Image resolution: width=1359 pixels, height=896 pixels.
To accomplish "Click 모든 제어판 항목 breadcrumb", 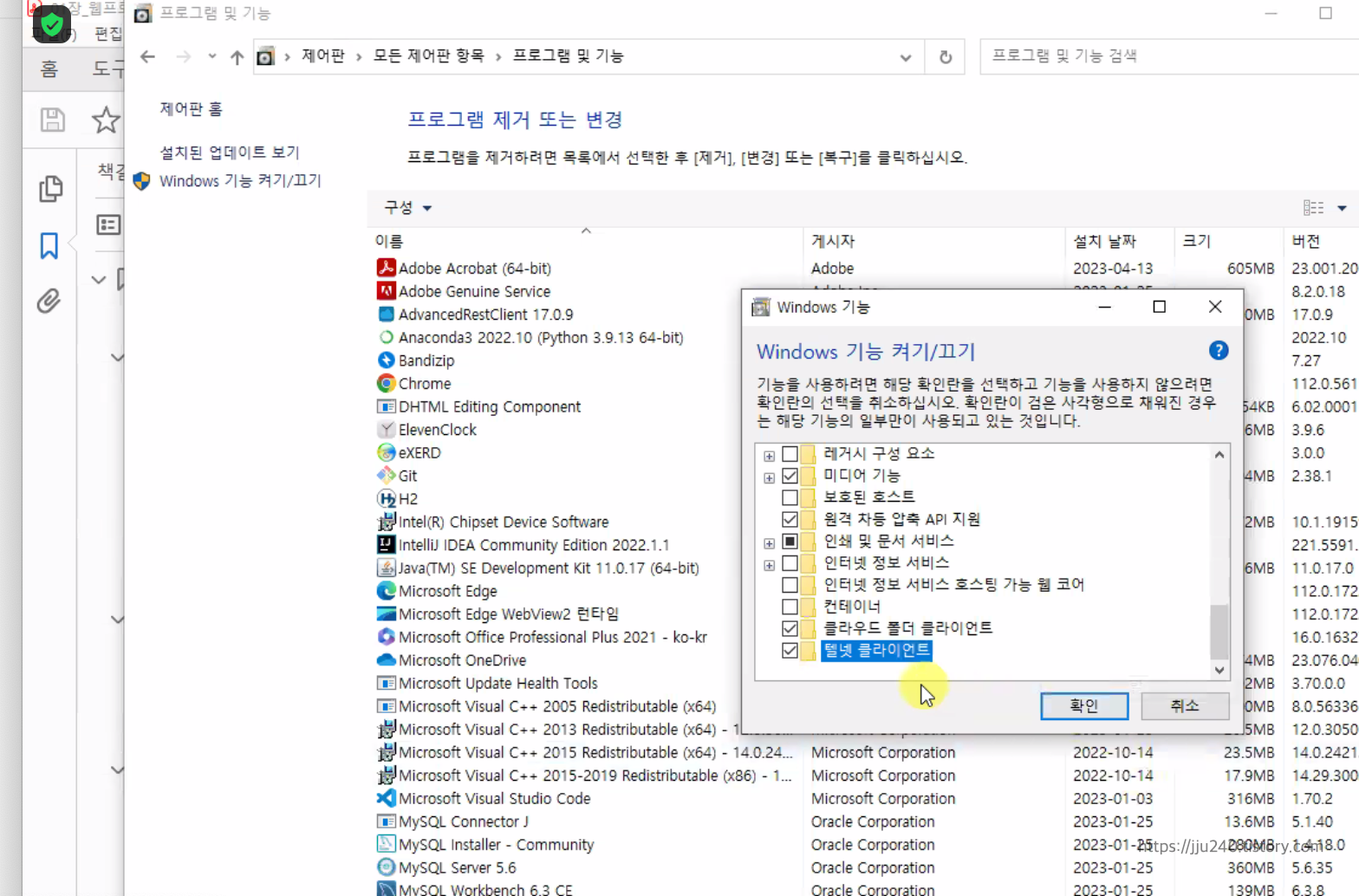I will coord(428,56).
